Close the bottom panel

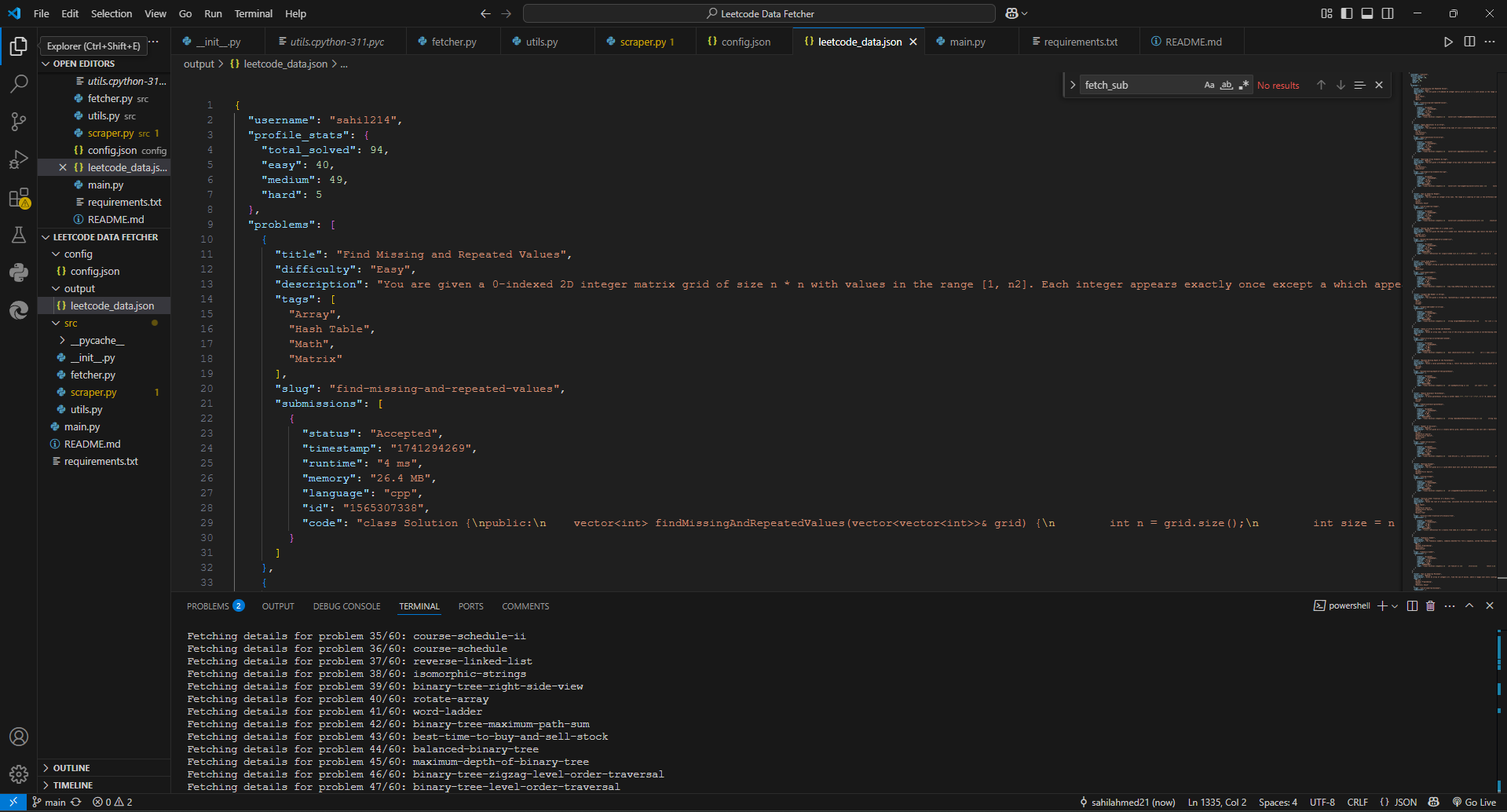[x=1490, y=605]
